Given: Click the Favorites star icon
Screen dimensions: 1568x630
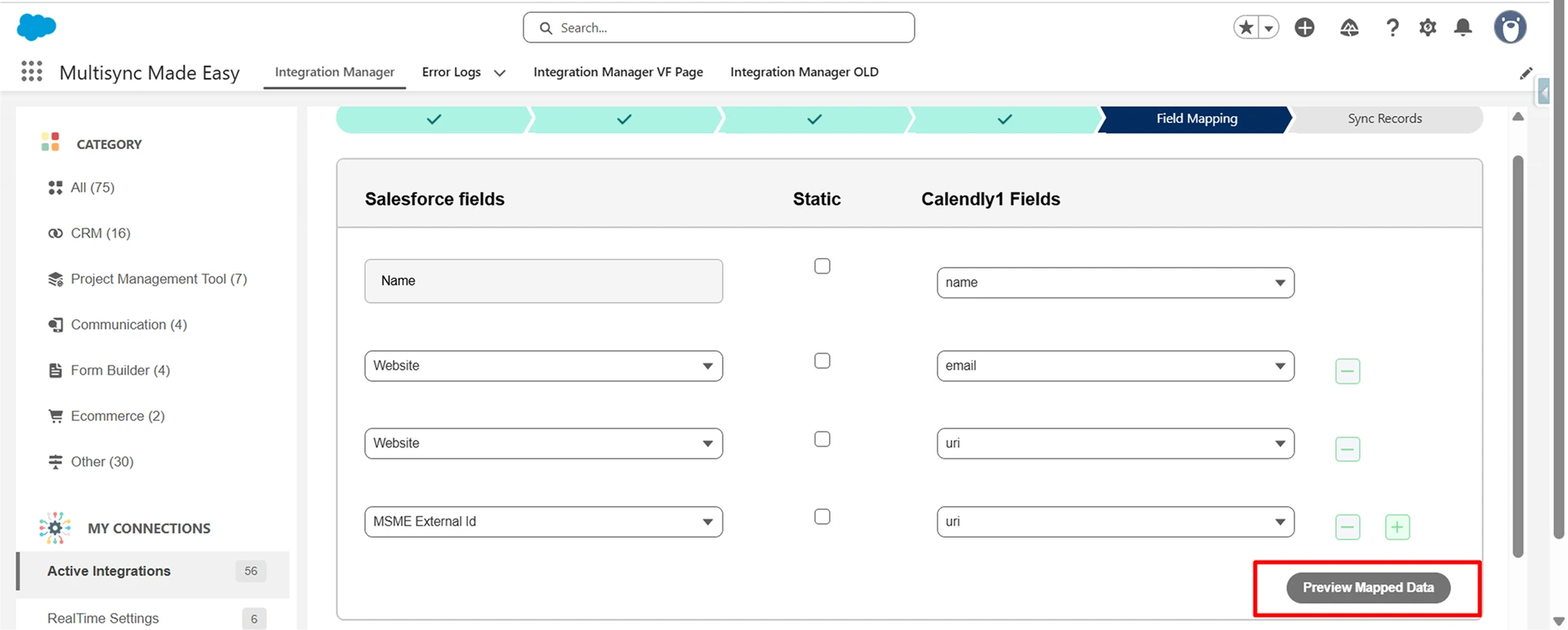Looking at the screenshot, I should tap(1246, 28).
